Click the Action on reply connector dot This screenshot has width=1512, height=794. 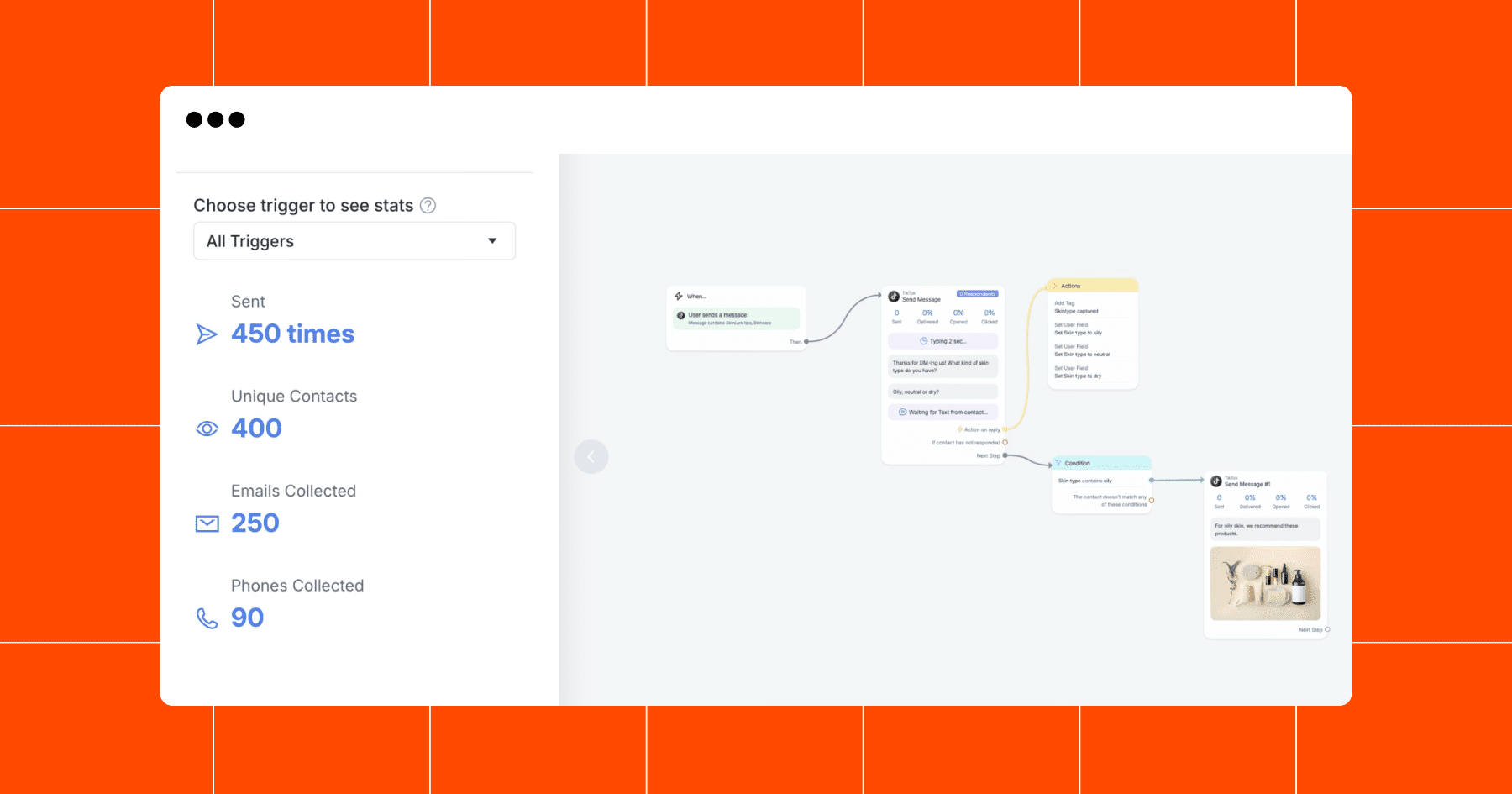pyautogui.click(x=1005, y=429)
